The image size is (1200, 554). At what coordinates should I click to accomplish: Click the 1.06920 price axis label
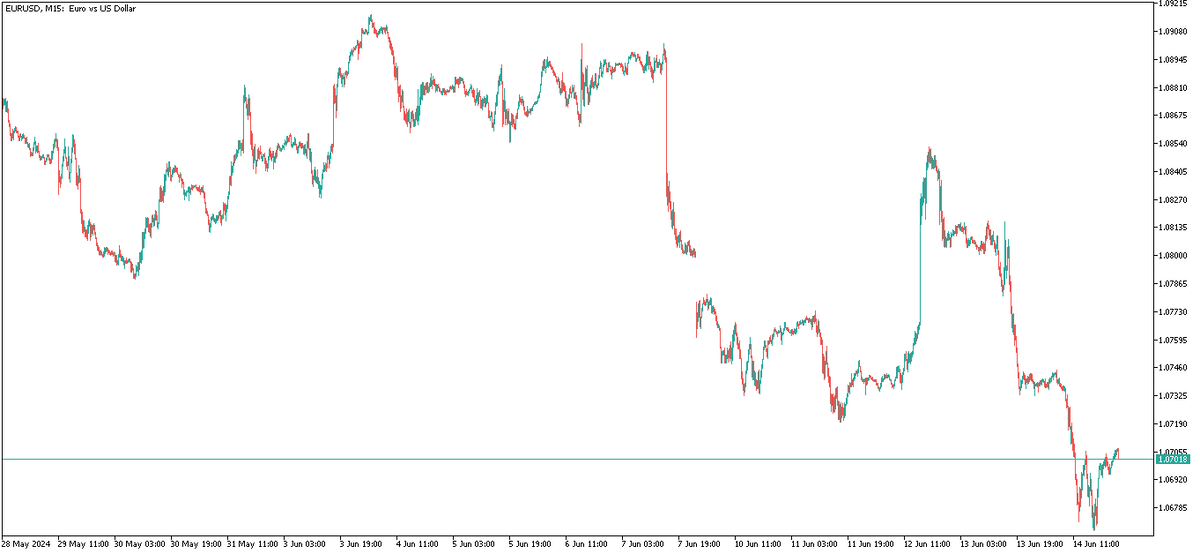point(1173,479)
